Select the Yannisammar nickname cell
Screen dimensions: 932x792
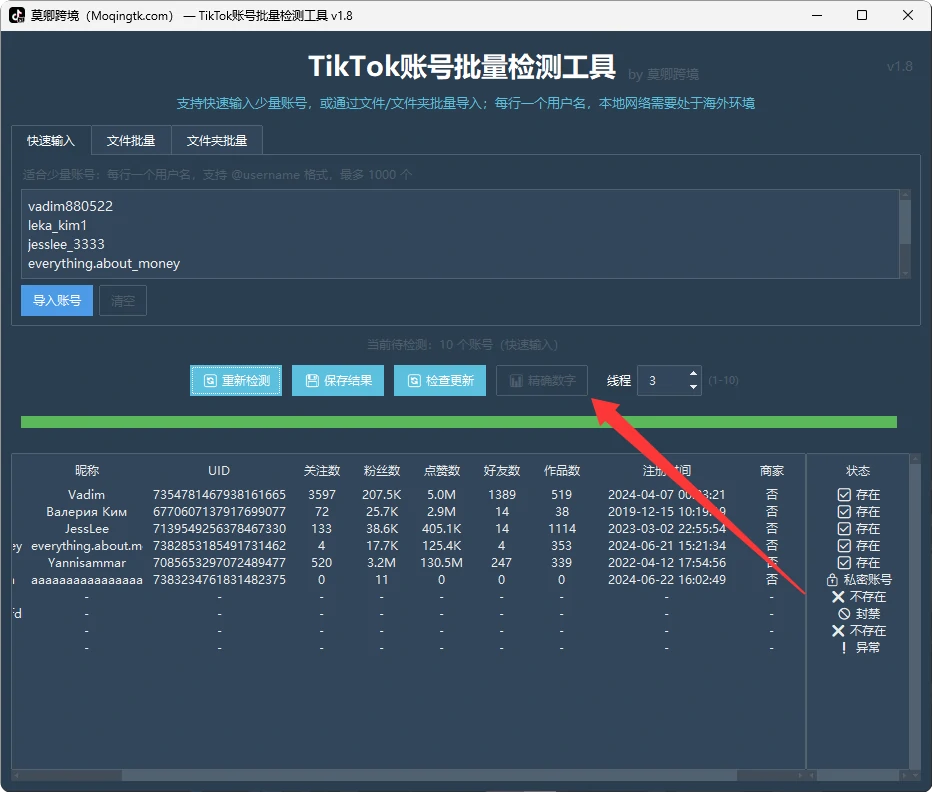87,562
